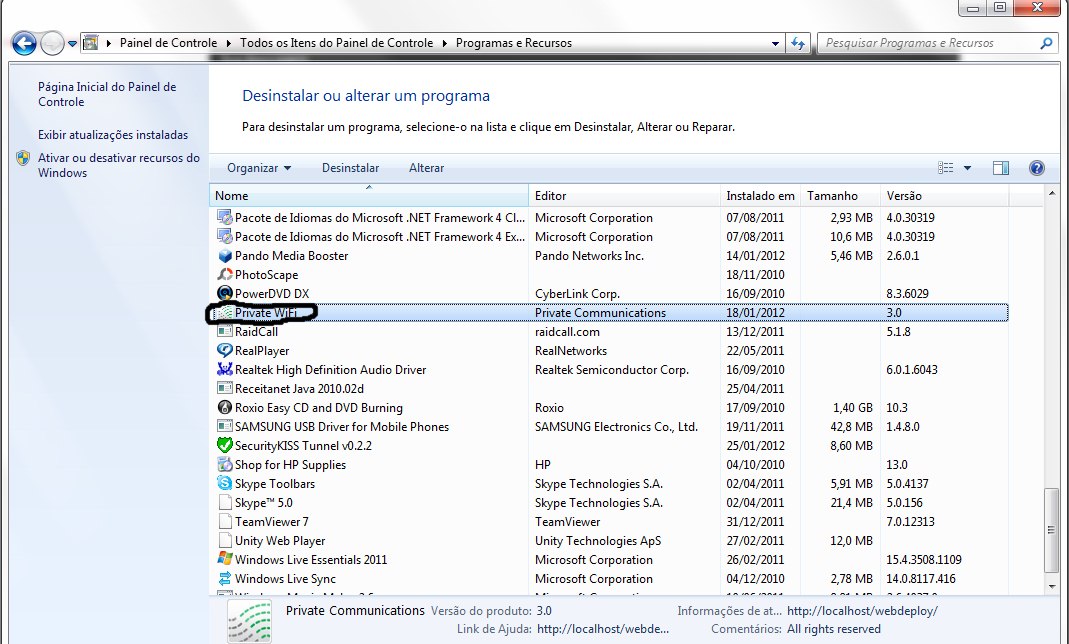Screen dimensions: 1069x644
Task: Click Desinstalar in the toolbar
Action: (350, 168)
